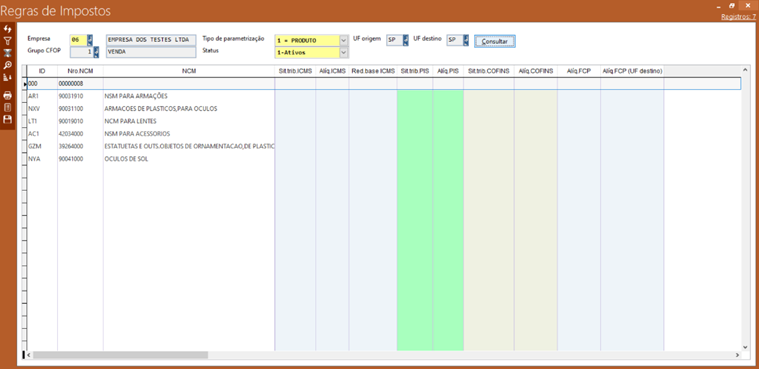Open the UF origem lookup selector
759x369 pixels.
click(406, 40)
